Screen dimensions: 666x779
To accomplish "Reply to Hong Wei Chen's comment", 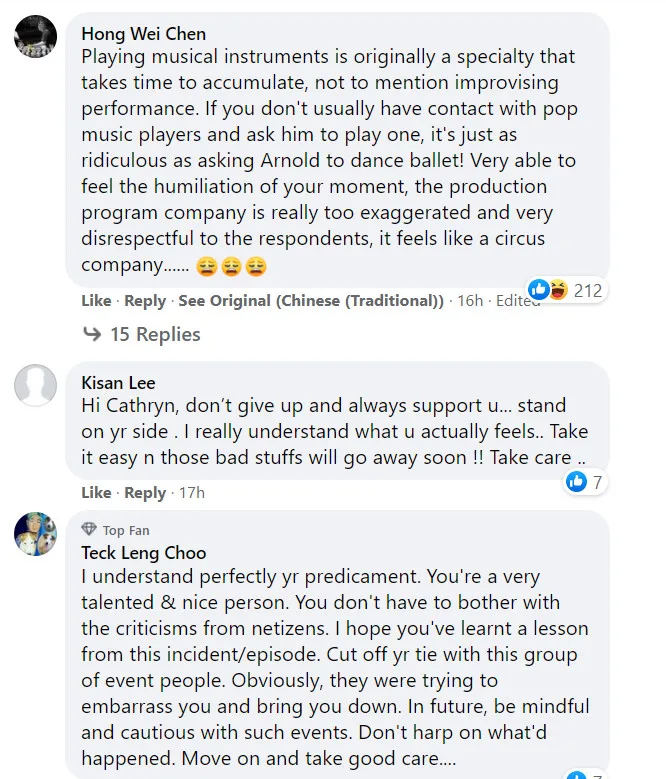I will click(x=145, y=301).
